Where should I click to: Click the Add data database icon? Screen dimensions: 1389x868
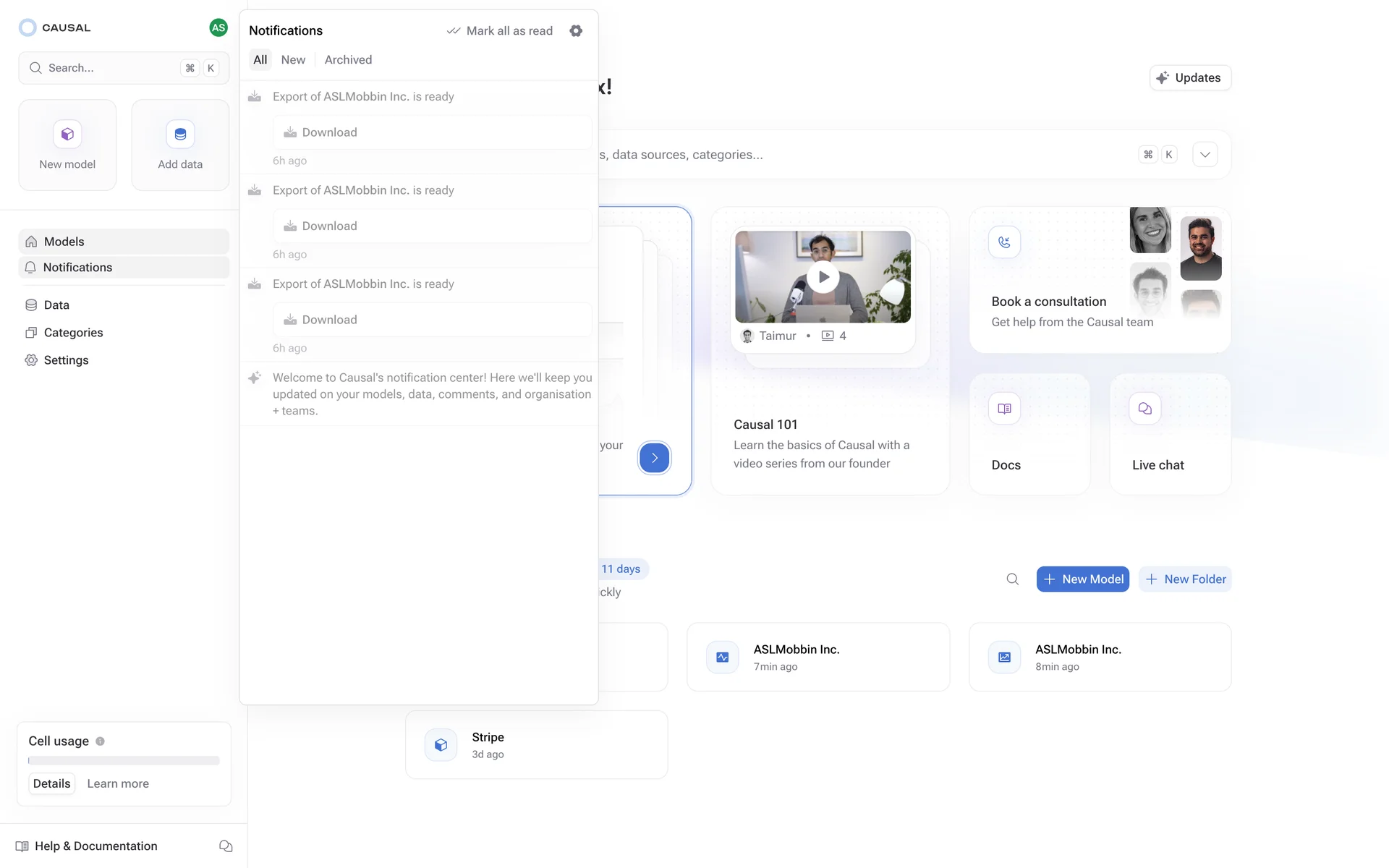point(180,134)
